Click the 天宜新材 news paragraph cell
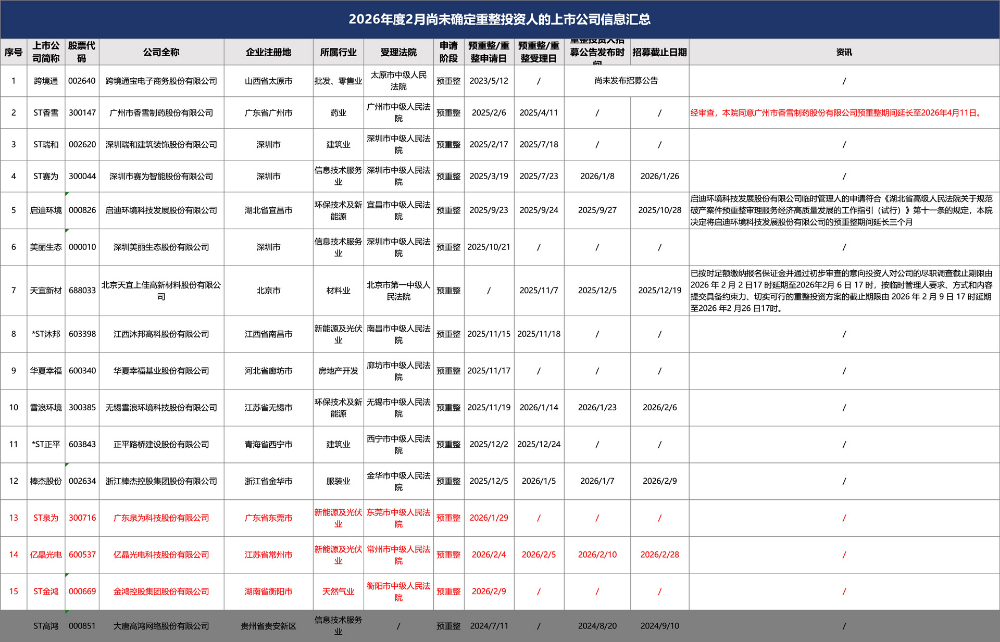 (x=843, y=290)
